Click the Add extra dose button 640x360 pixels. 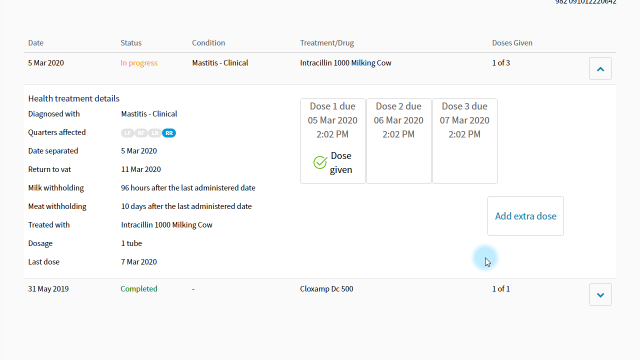click(525, 216)
